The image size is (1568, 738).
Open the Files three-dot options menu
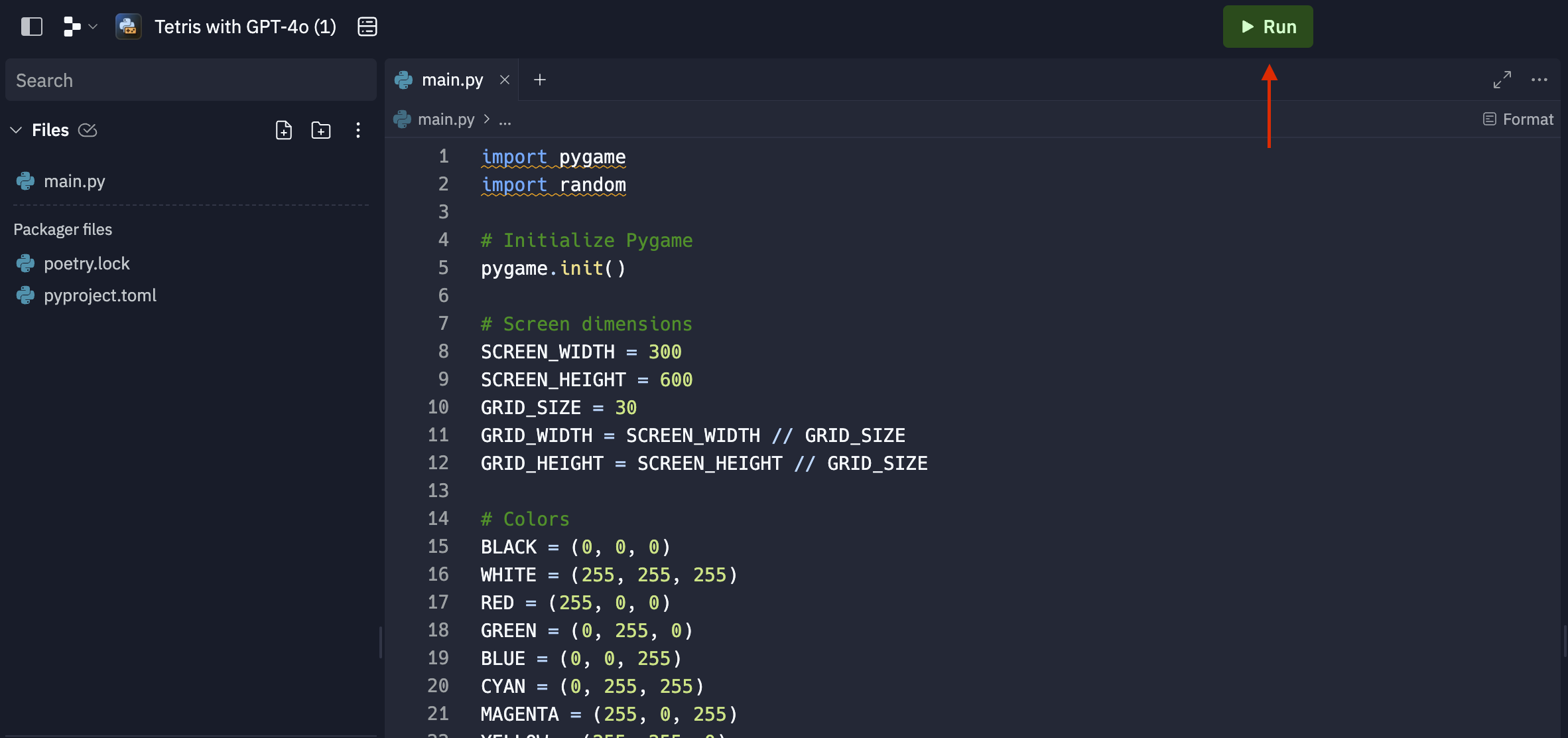pos(358,130)
